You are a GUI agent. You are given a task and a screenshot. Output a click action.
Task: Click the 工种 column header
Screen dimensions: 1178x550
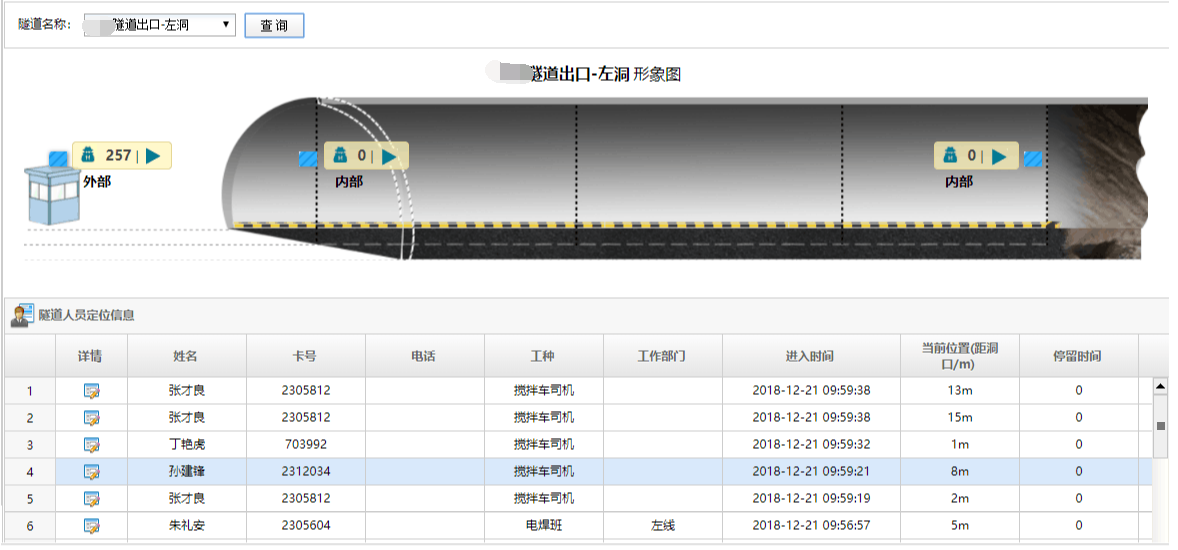coord(543,356)
